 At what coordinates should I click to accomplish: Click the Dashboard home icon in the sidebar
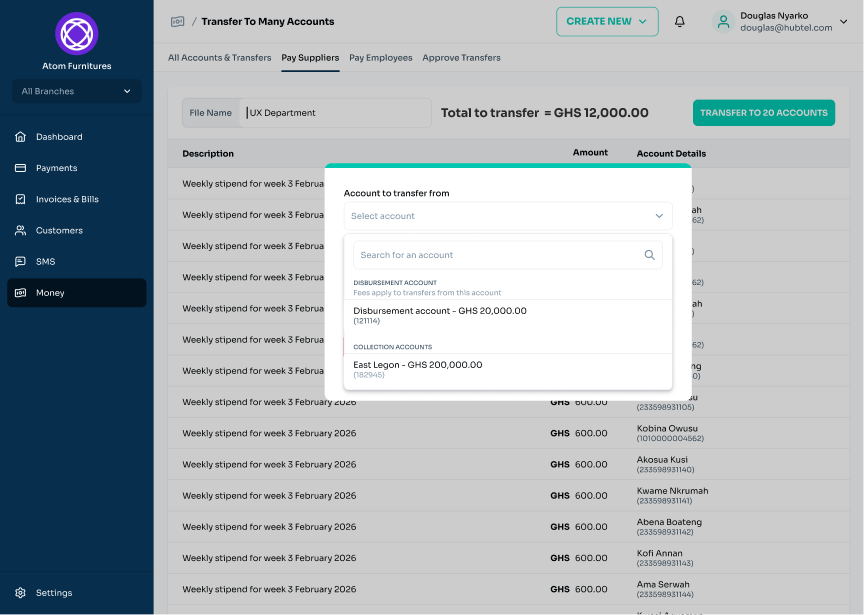point(20,137)
